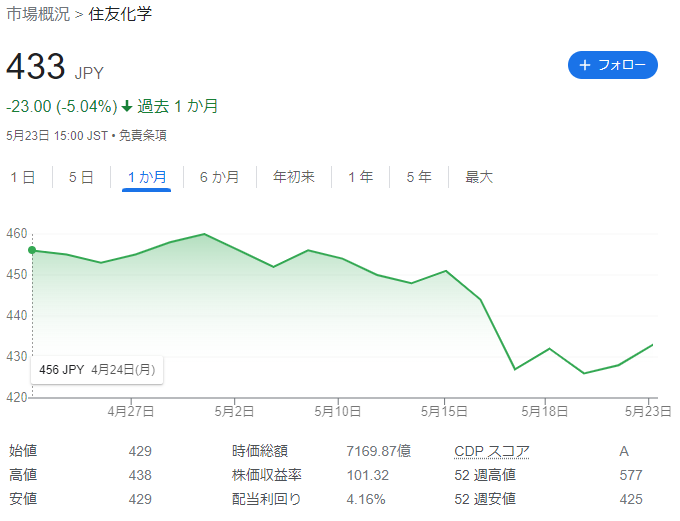The image size is (680, 521).
Task: Select the 5年 time range tab
Action: coord(419,177)
